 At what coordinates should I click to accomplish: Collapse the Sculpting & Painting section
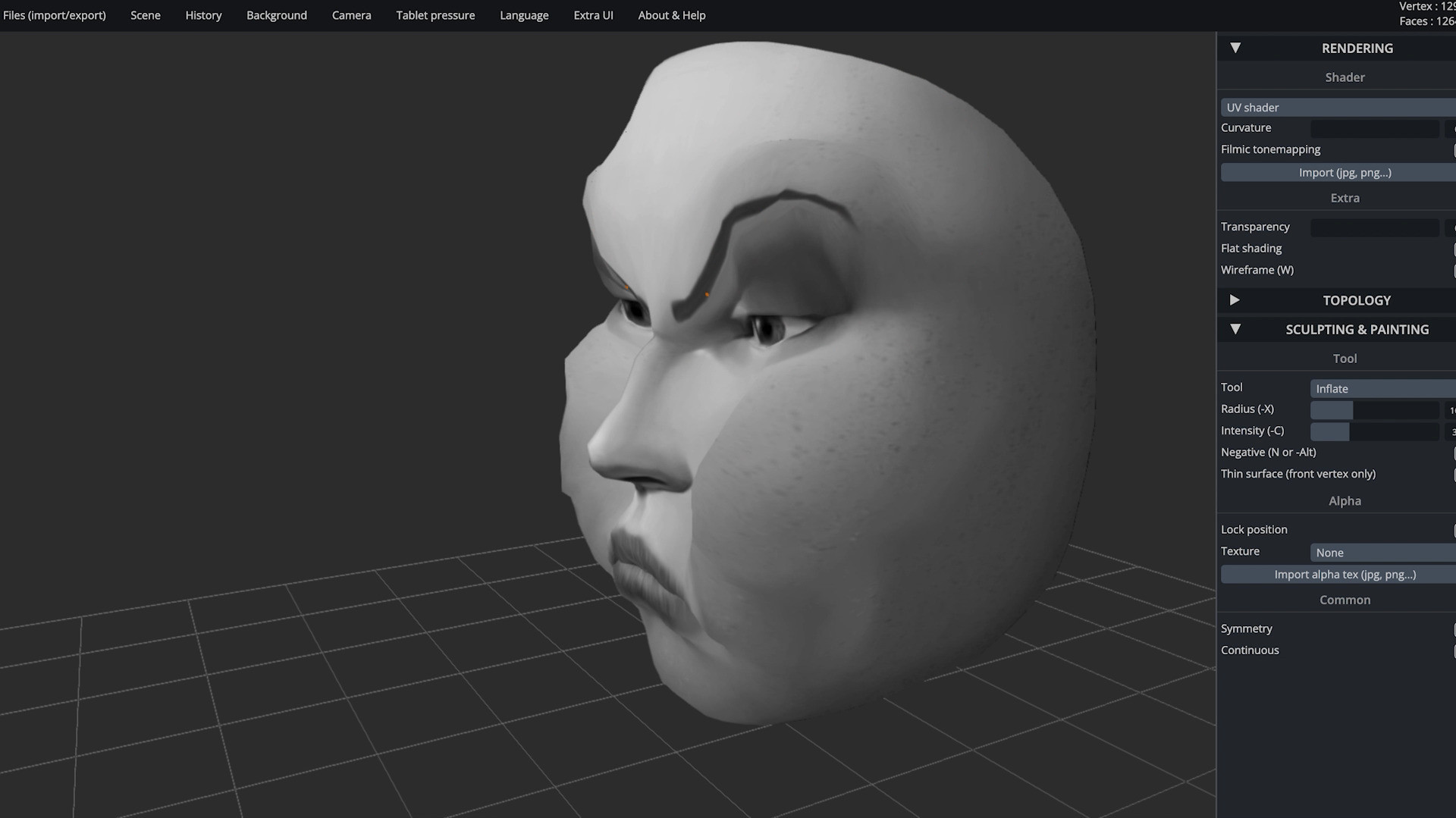[x=1235, y=329]
